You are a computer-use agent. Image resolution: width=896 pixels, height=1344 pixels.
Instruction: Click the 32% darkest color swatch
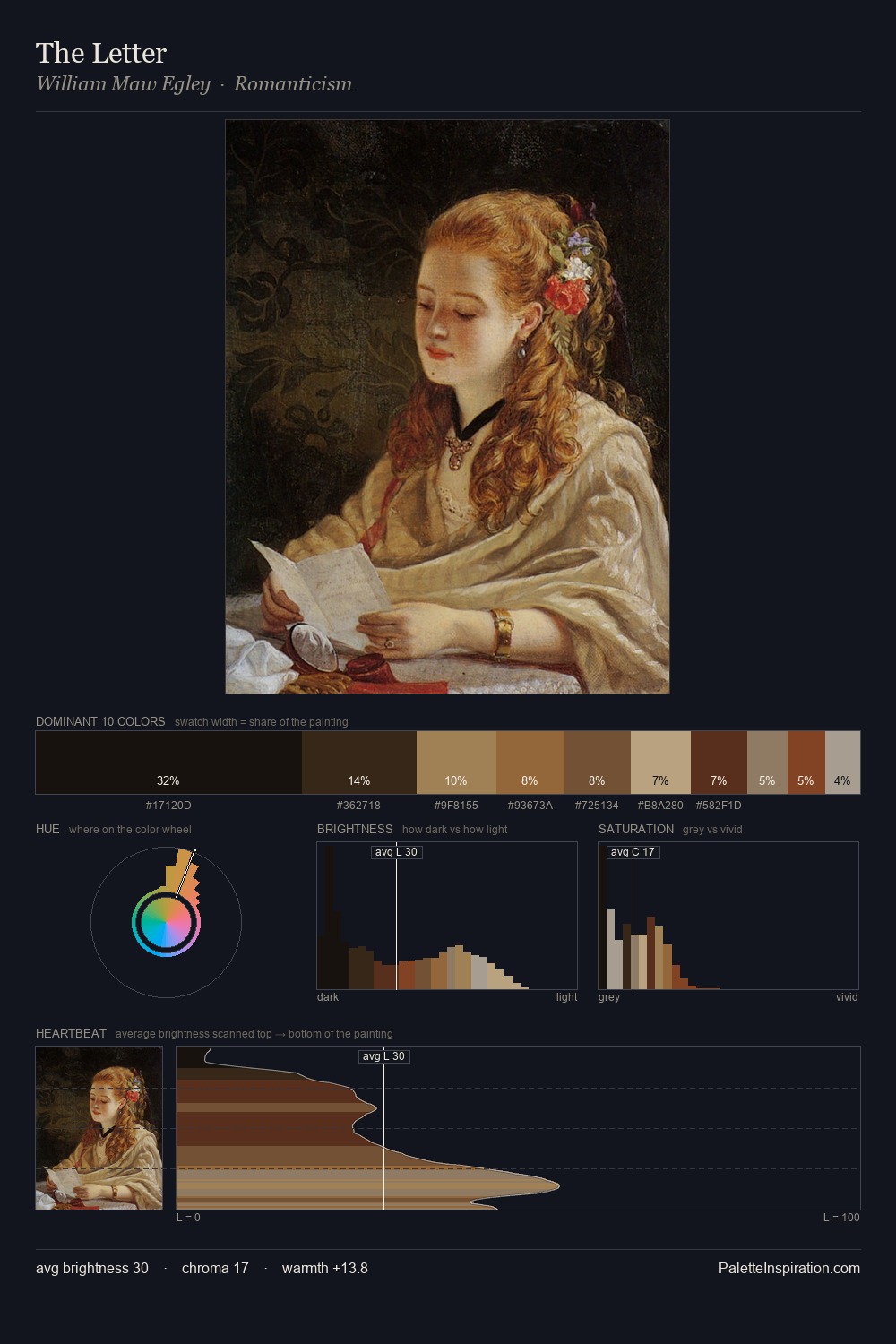168,762
